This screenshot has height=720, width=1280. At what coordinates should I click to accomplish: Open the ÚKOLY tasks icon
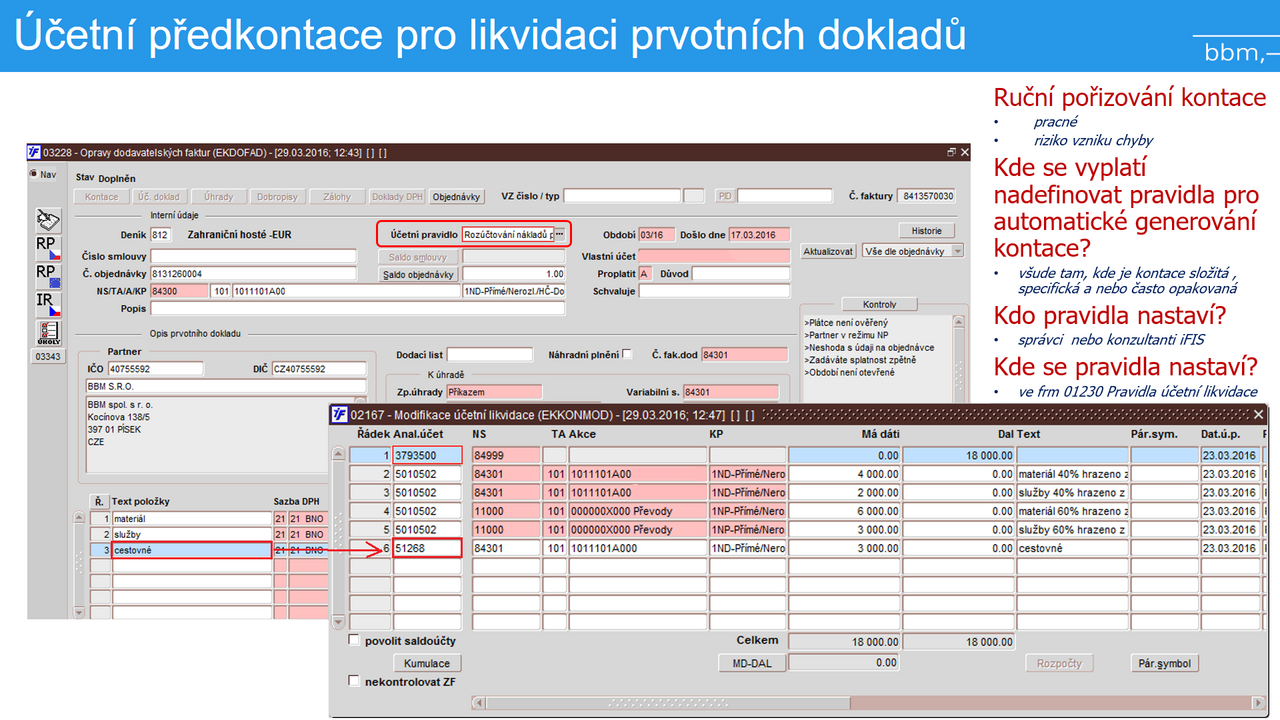[48, 332]
